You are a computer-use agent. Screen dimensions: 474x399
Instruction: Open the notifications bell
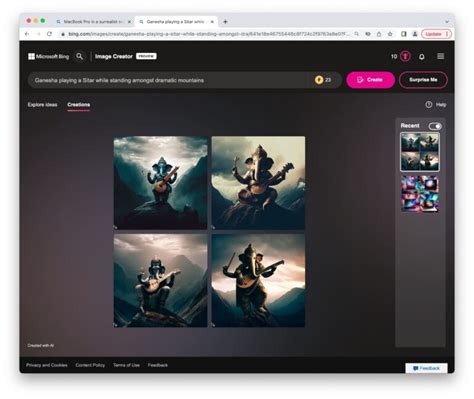[422, 57]
